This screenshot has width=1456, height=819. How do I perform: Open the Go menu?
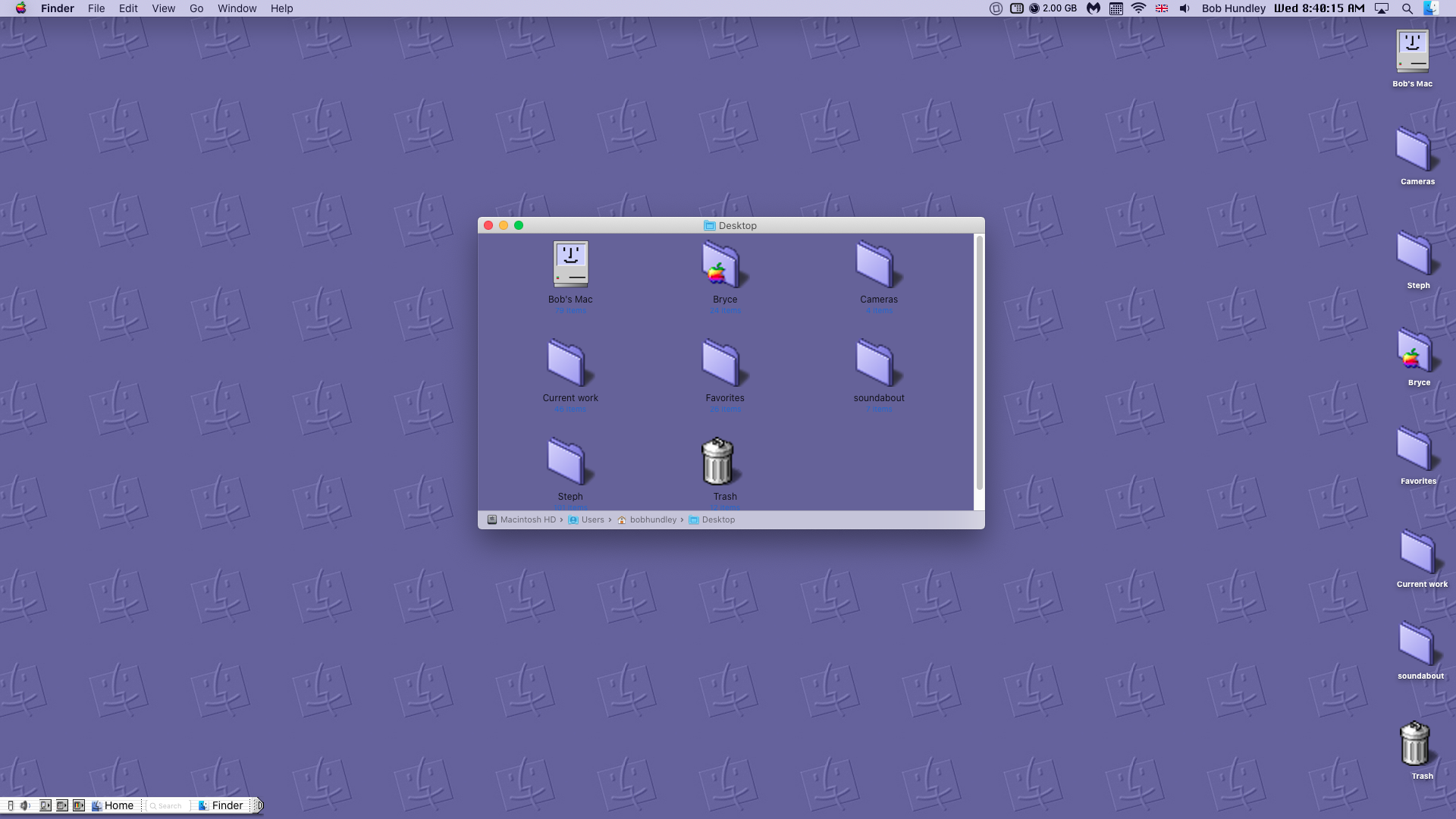(x=196, y=8)
